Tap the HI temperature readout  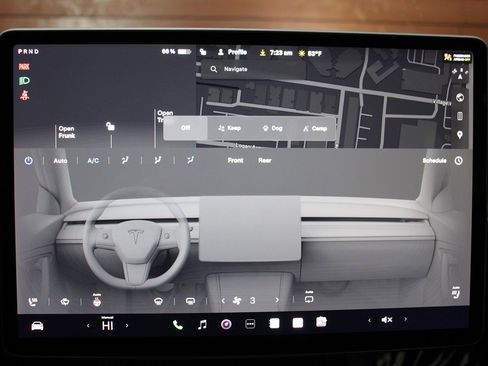107,324
